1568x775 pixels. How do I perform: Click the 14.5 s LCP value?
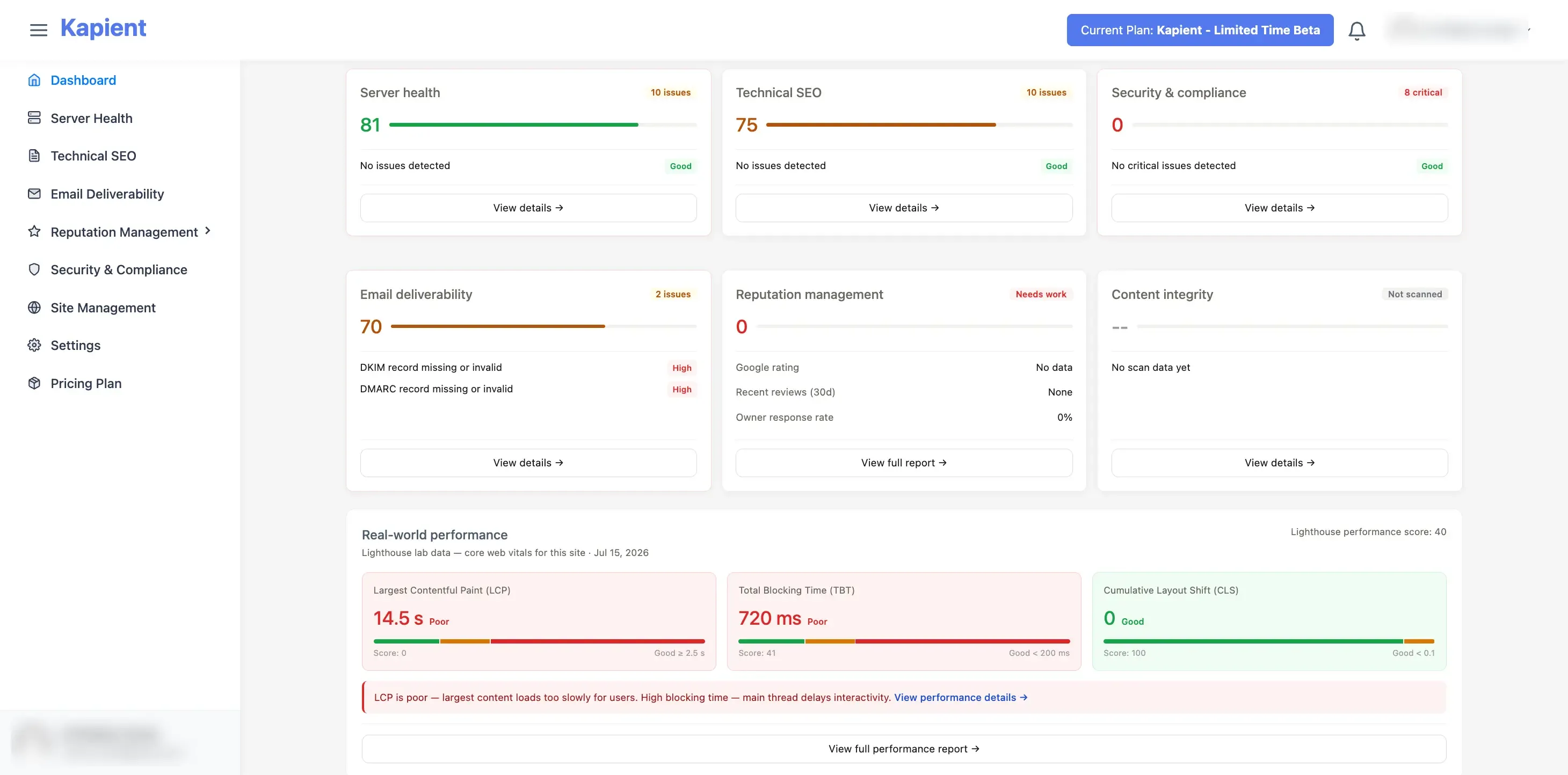coord(398,618)
